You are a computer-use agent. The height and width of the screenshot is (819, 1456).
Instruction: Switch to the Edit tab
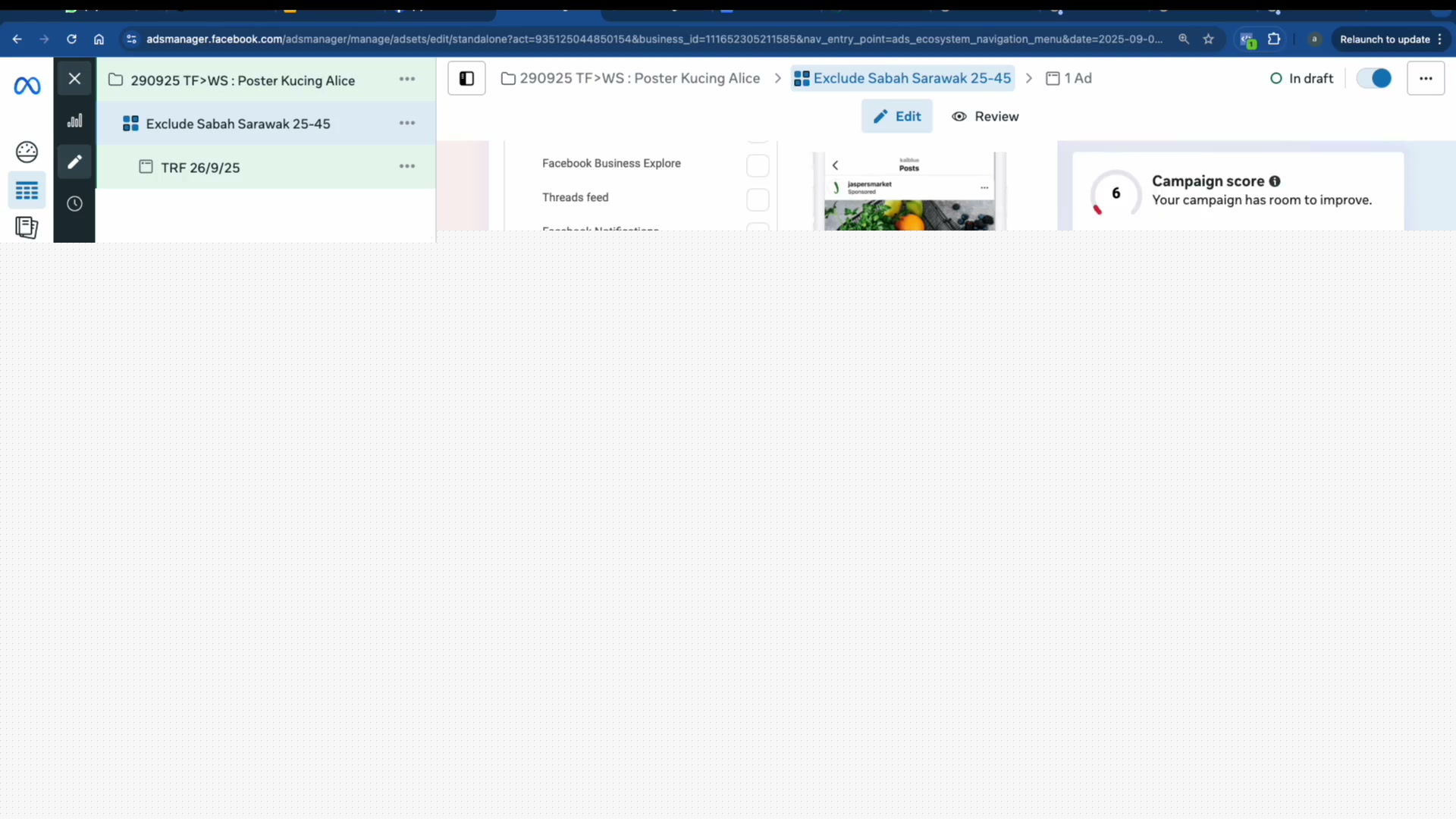pyautogui.click(x=896, y=116)
